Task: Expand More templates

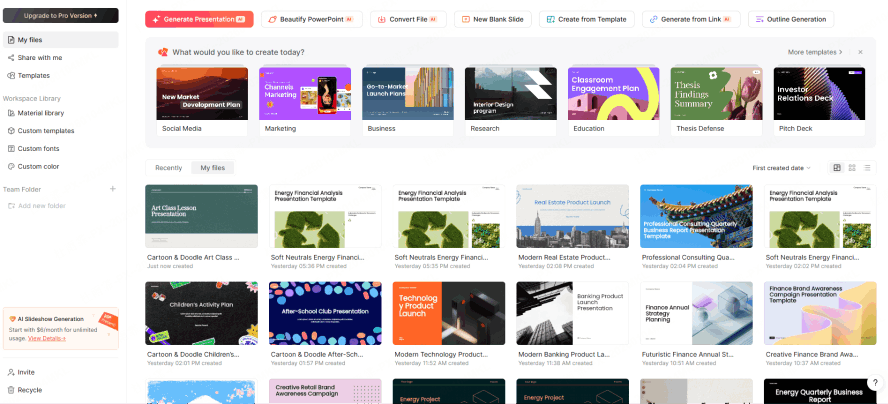Action: tap(814, 52)
